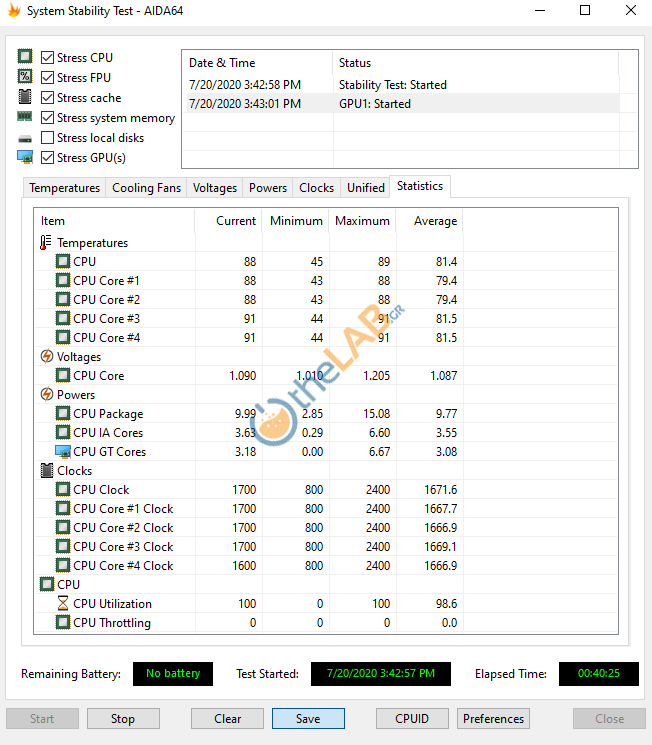The image size is (652, 745).
Task: Uncheck the Stress FPU checkbox
Action: pyautogui.click(x=47, y=77)
